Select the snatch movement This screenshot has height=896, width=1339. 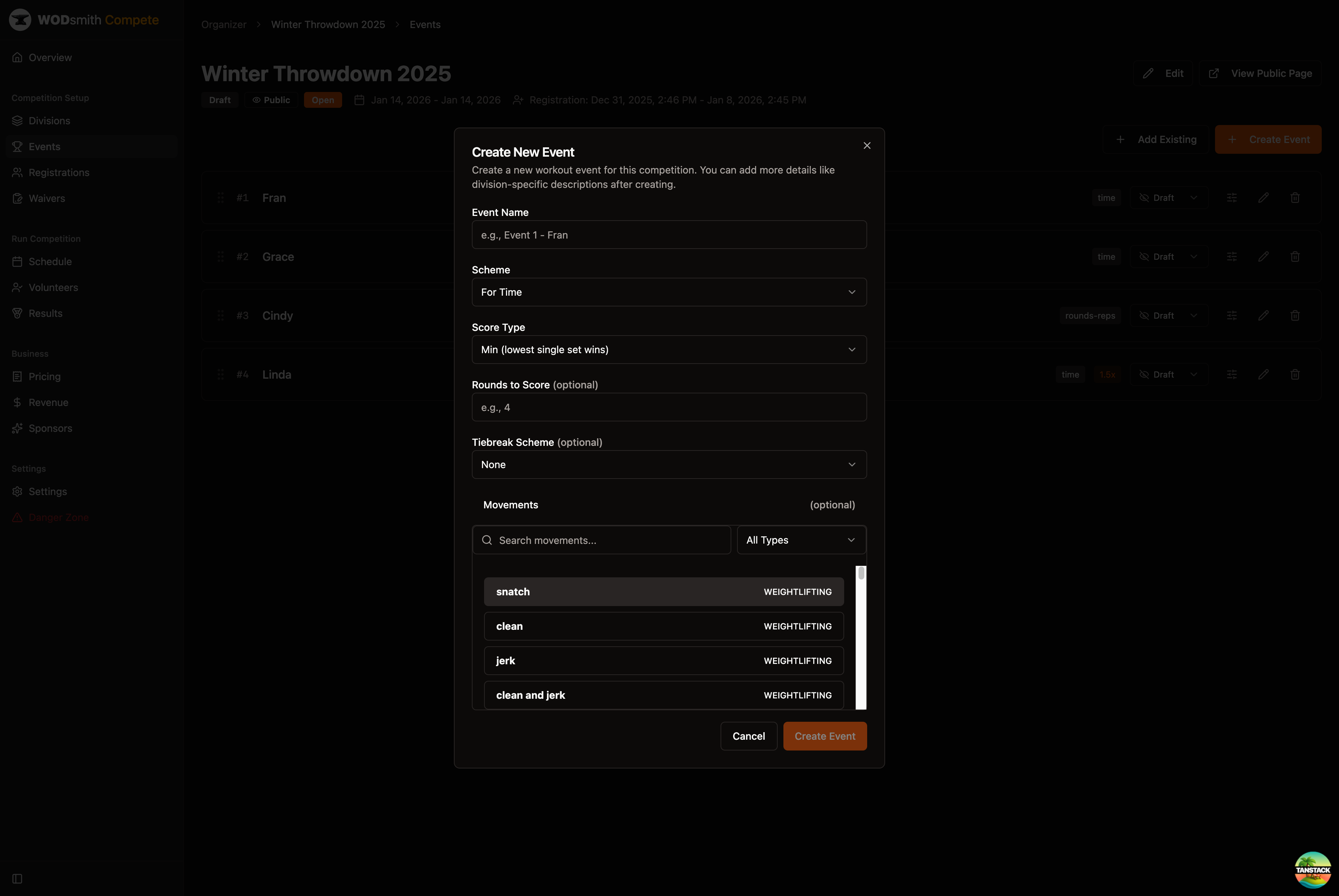pos(664,592)
